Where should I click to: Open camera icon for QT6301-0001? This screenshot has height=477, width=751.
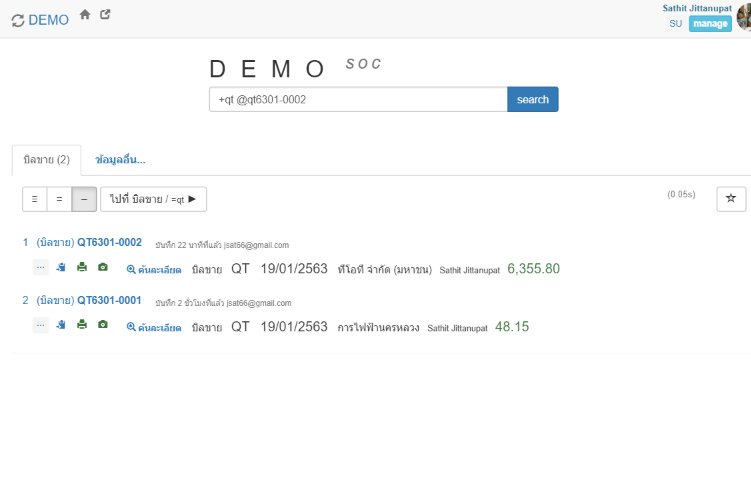pos(102,325)
